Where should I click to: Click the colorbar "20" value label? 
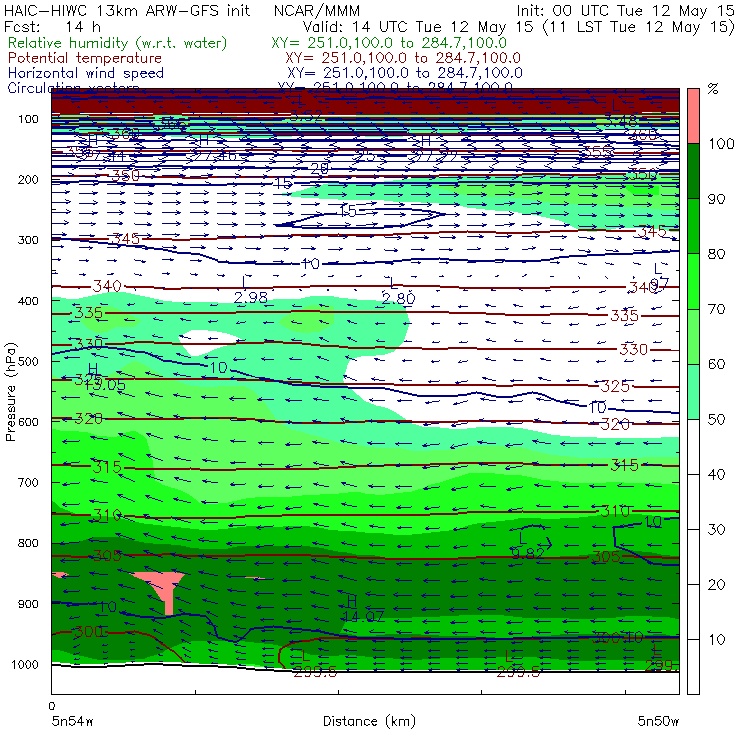[716, 585]
